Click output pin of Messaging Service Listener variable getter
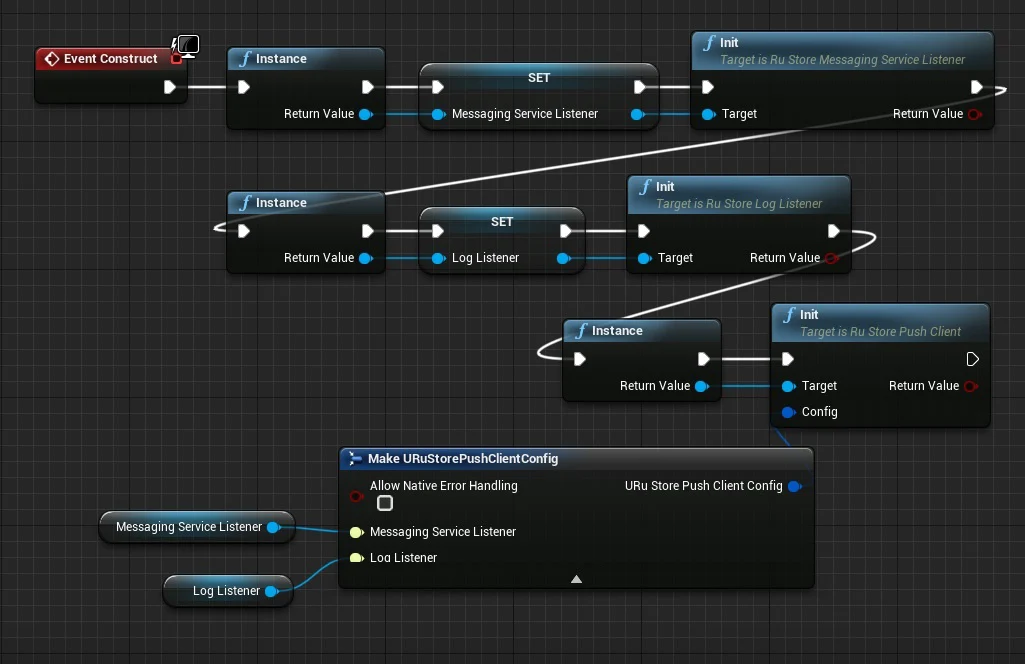Screen dimensions: 1025x664 coord(274,527)
